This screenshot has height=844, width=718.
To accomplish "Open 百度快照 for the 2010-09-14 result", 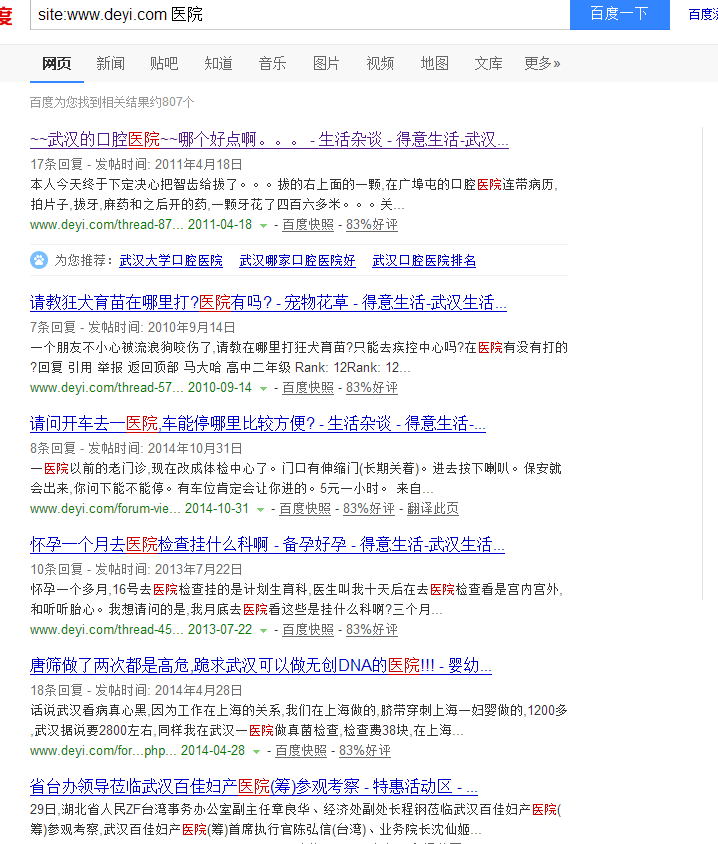I will tap(308, 388).
